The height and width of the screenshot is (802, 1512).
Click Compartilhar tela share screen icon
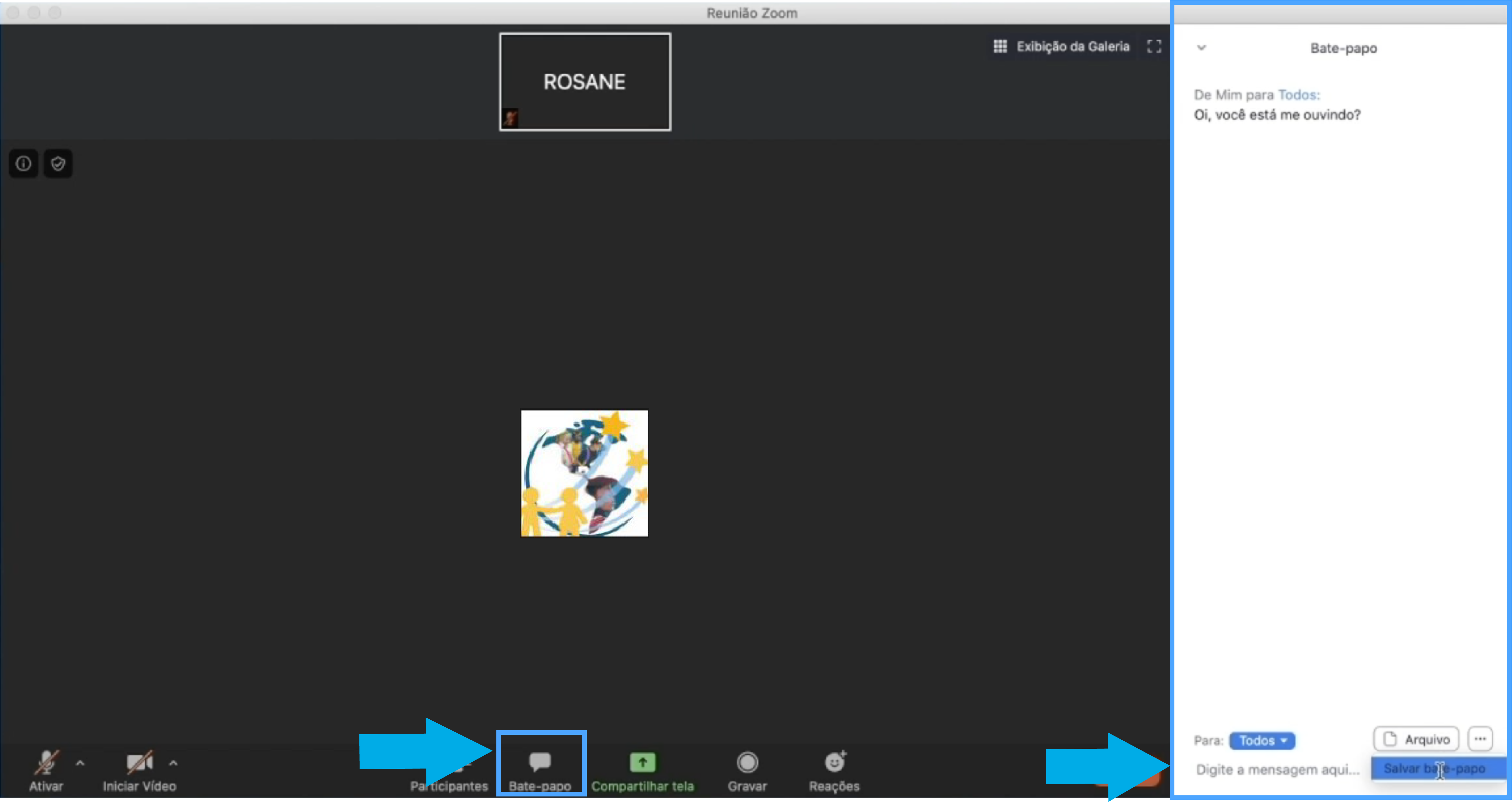(x=643, y=763)
